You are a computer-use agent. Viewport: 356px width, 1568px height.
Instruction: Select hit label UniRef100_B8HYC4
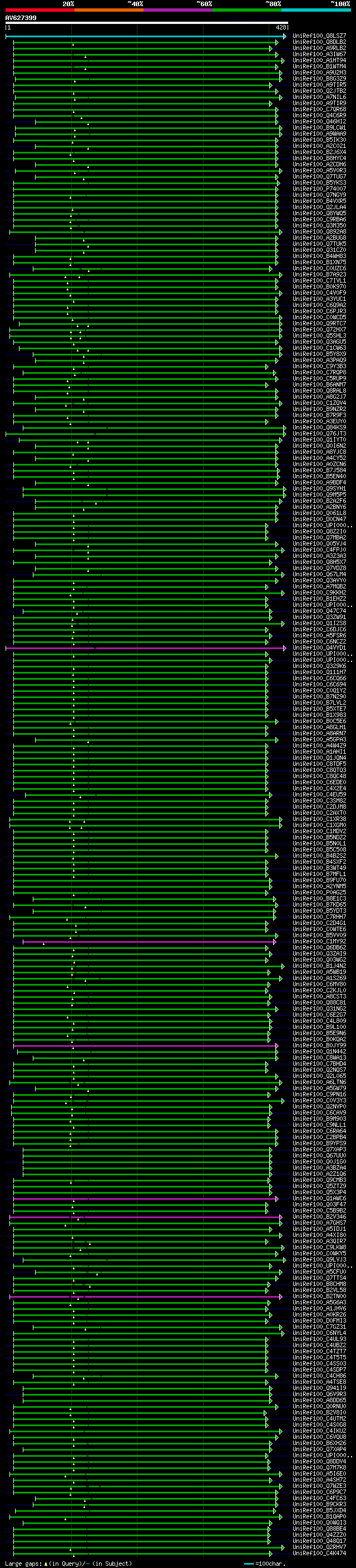coord(319,159)
